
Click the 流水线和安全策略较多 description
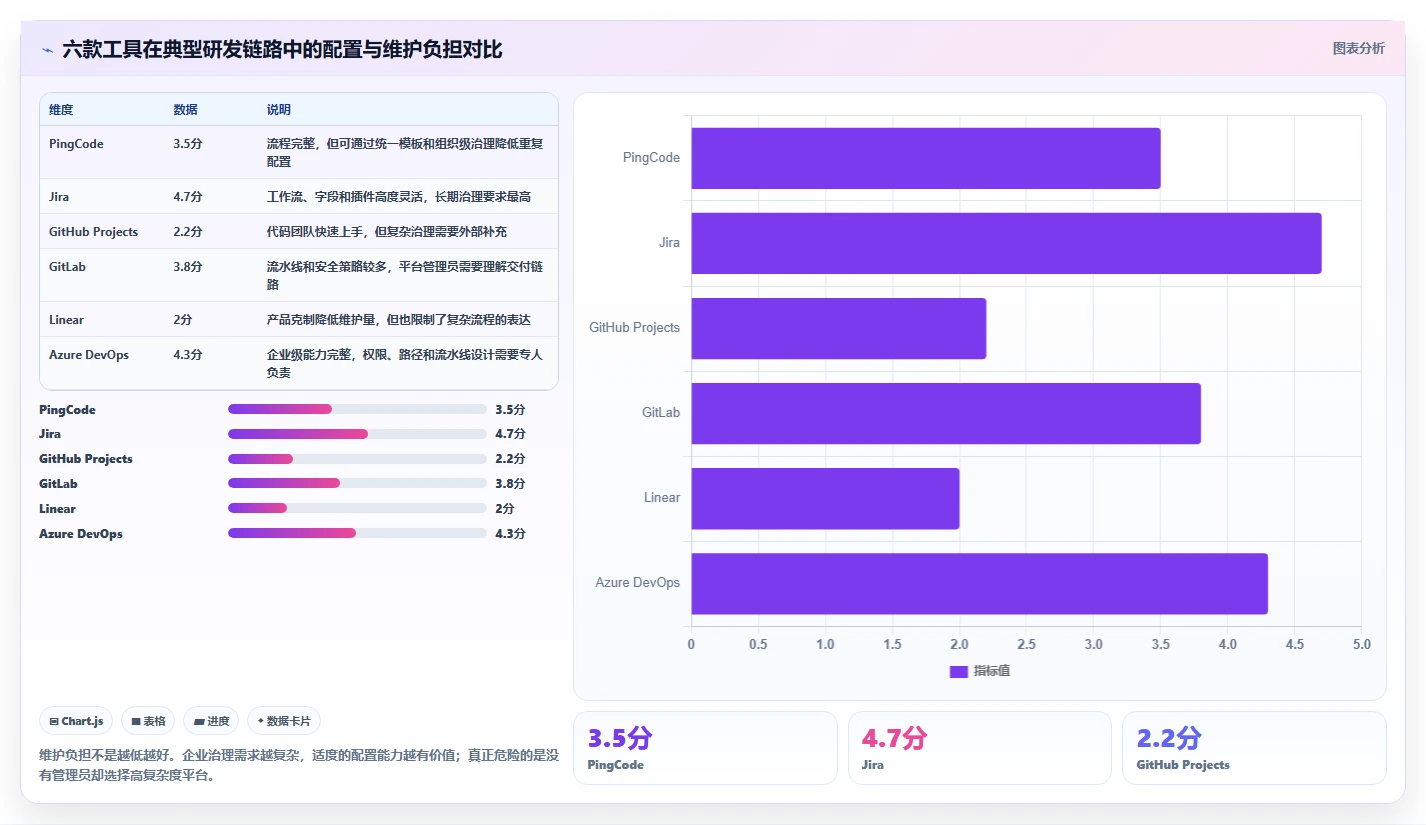[x=405, y=276]
